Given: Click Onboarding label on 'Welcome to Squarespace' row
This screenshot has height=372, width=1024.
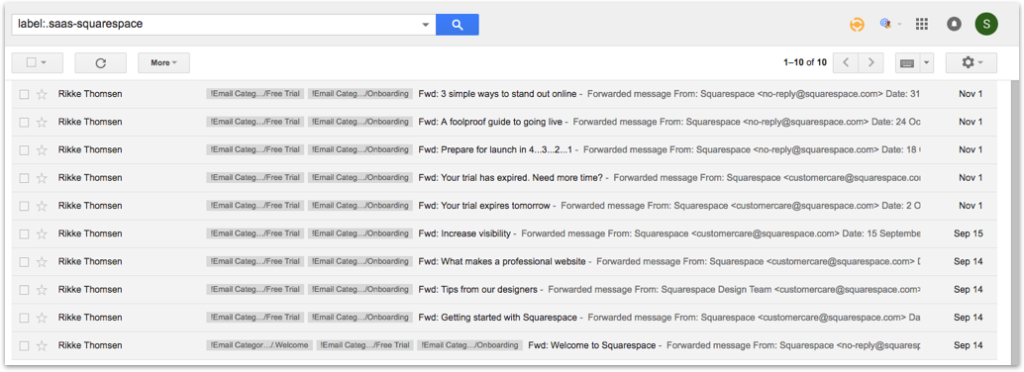Looking at the screenshot, I should (x=470, y=345).
